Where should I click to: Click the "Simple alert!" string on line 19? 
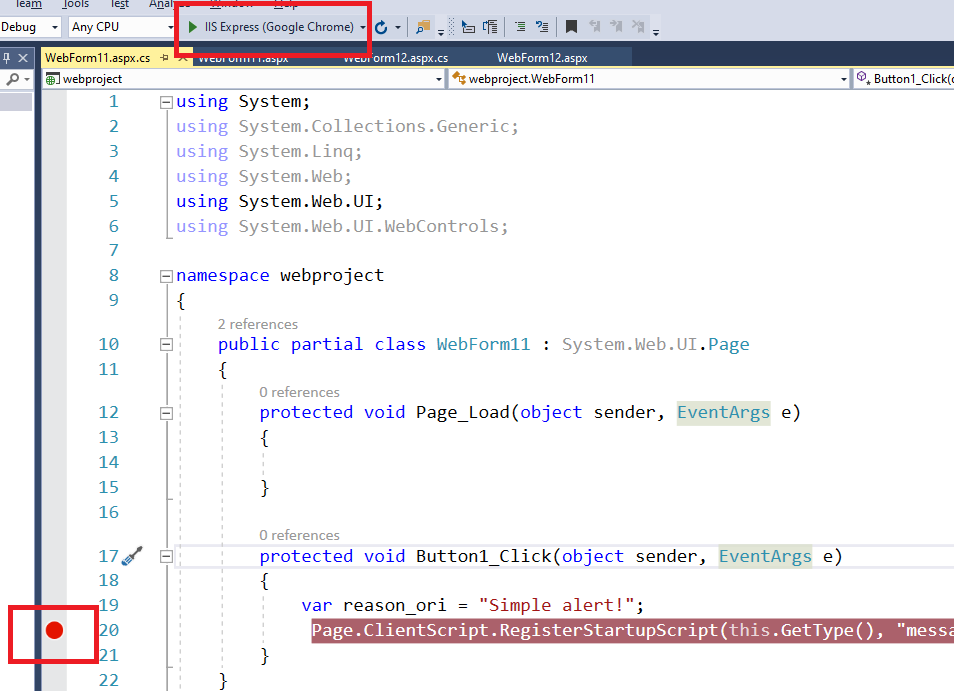tap(555, 606)
